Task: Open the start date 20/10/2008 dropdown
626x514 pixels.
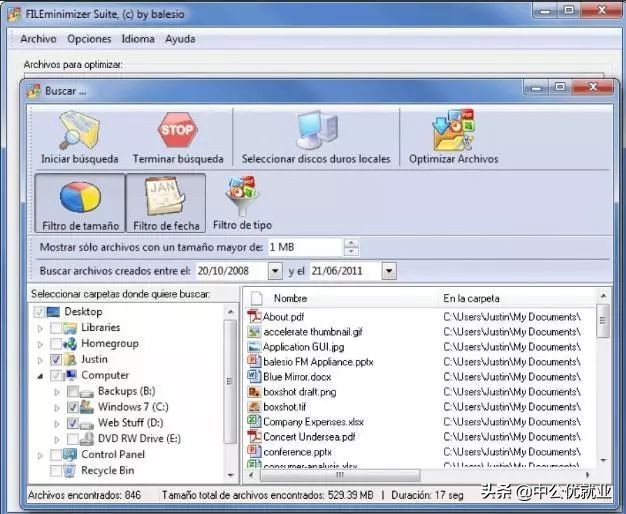Action: pyautogui.click(x=275, y=271)
